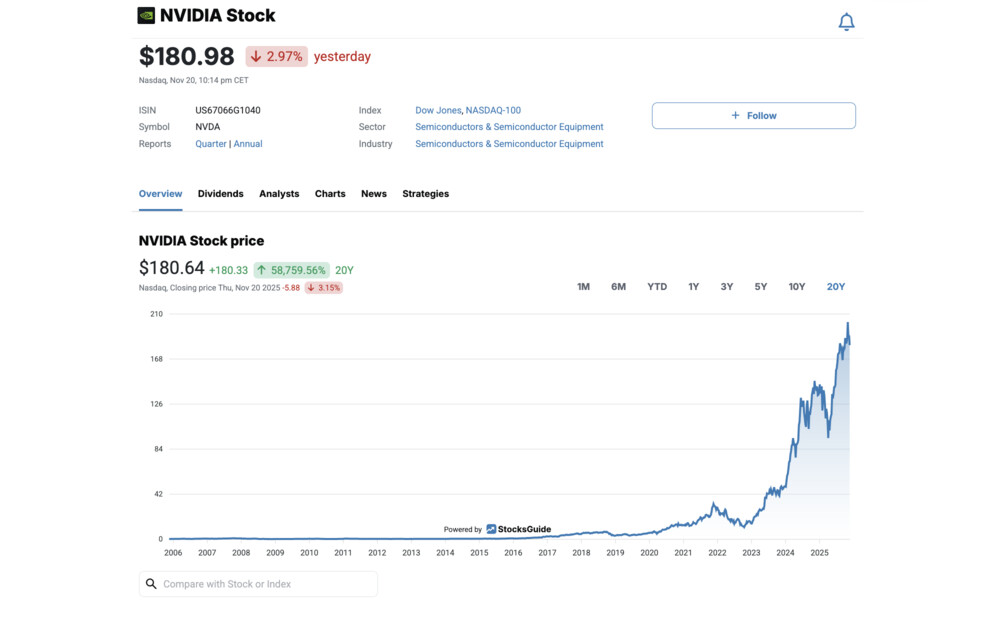
Task: Enable the 1M chart timeframe
Action: pyautogui.click(x=583, y=286)
